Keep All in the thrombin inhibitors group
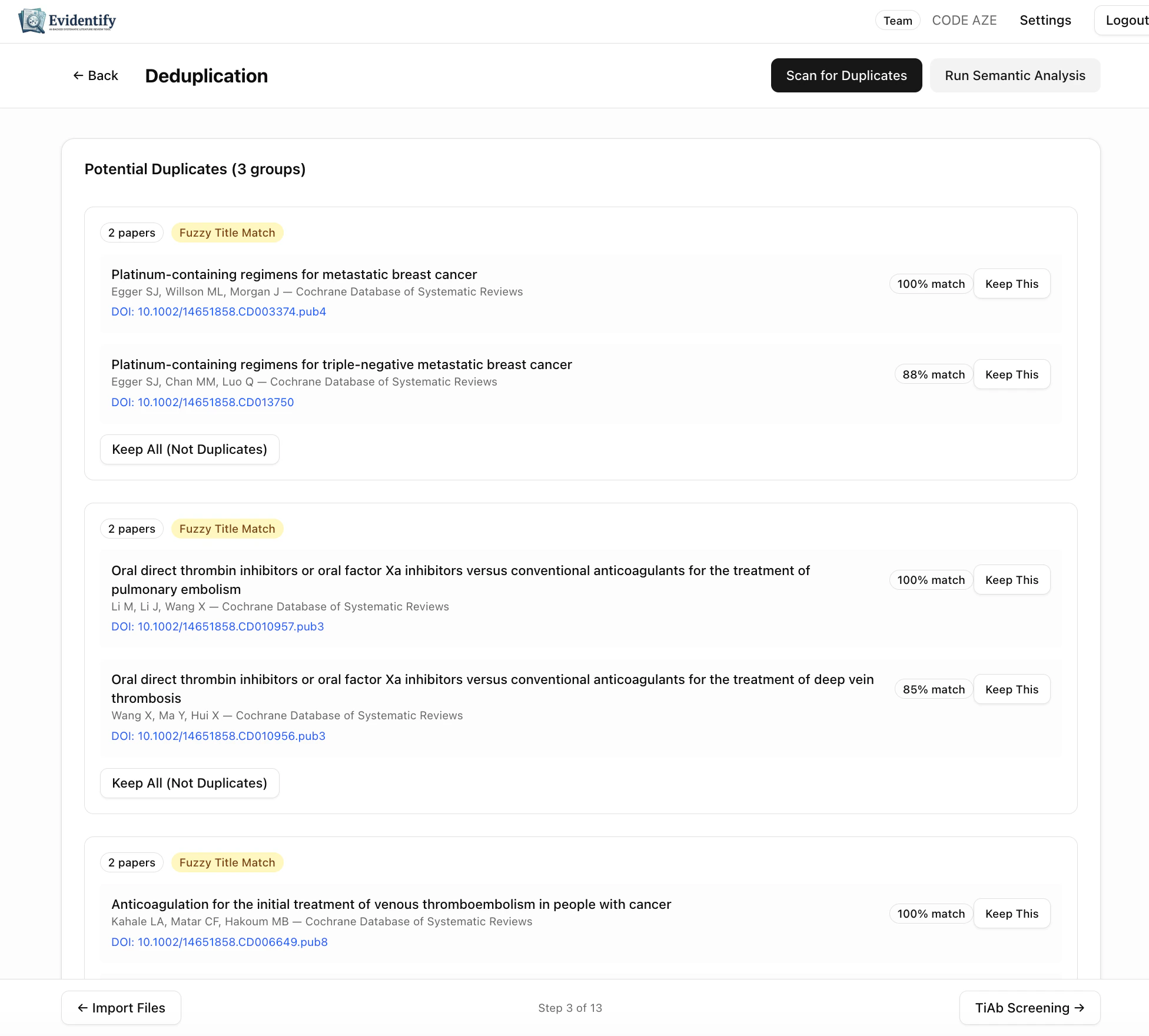Viewport: 1149px width, 1036px height. point(190,783)
